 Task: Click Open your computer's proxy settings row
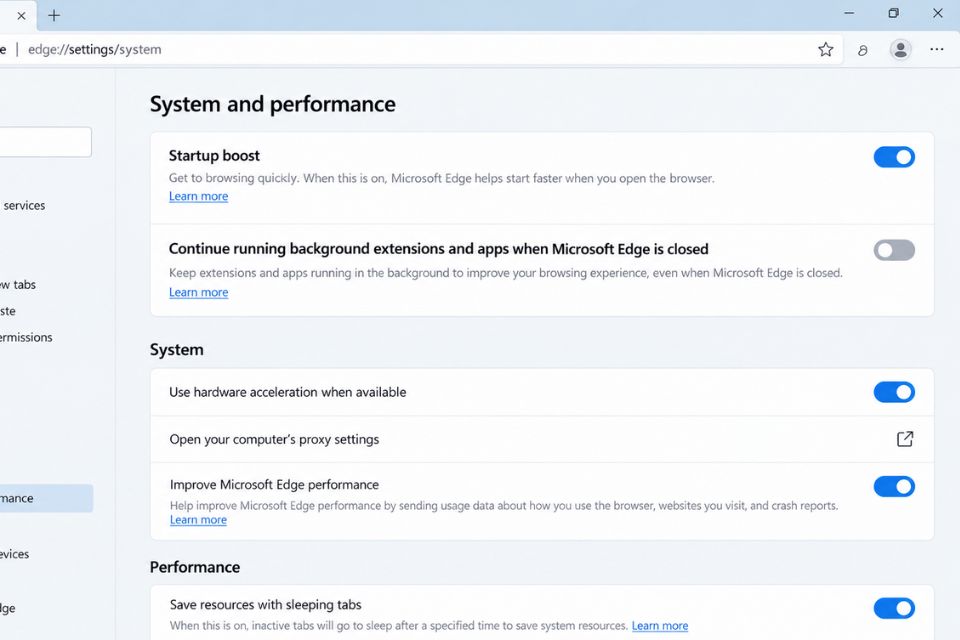tap(542, 439)
